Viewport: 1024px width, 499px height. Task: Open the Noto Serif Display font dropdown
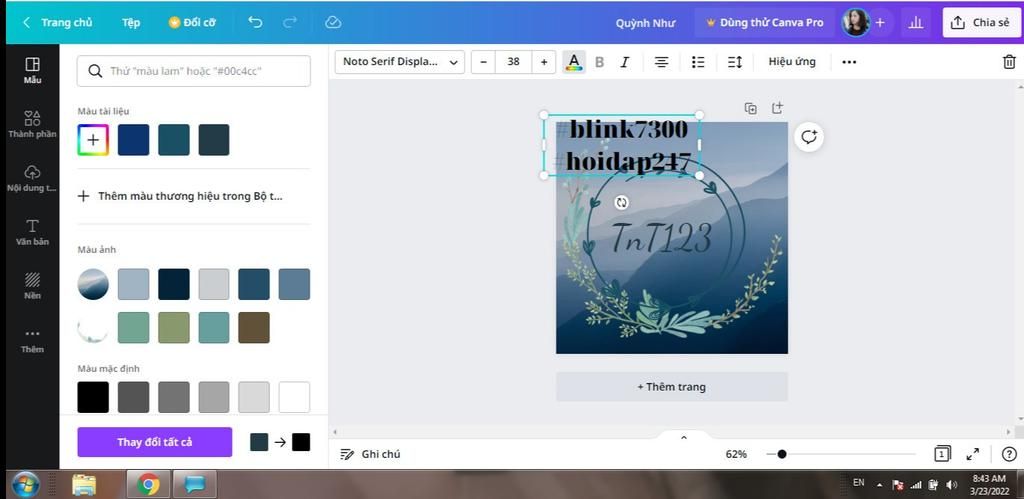click(400, 61)
